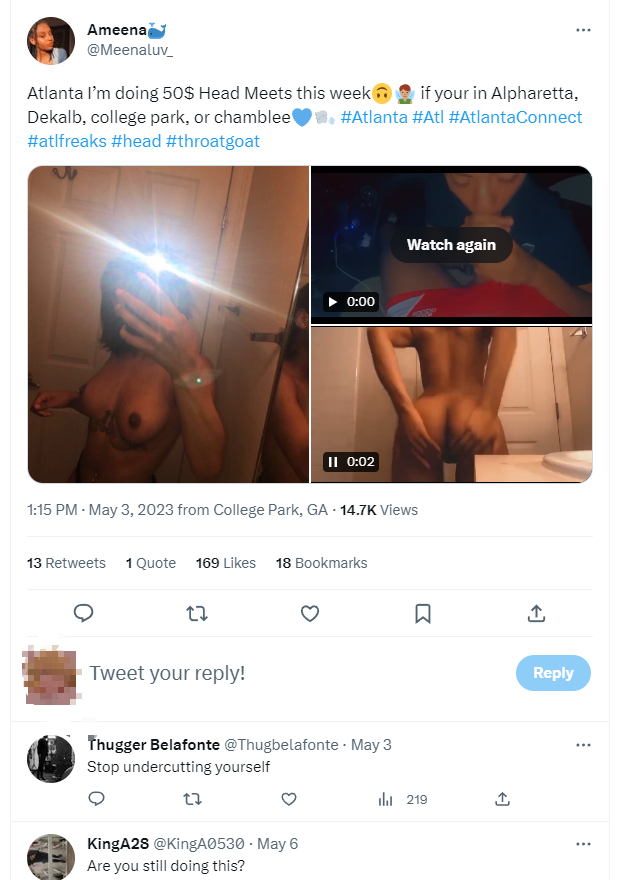Share Thugger Belafonte's reply via upload icon

click(502, 799)
